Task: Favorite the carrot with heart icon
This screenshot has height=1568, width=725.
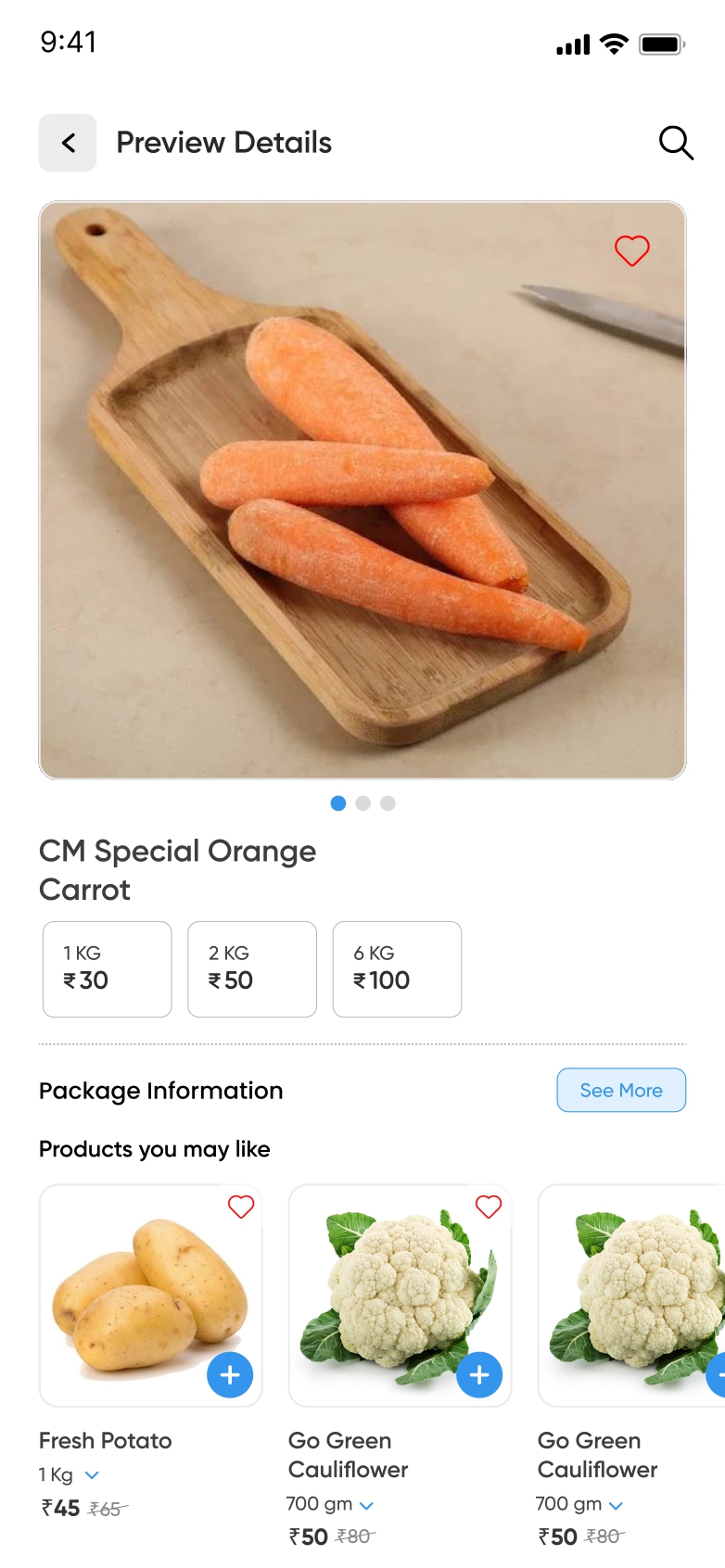Action: click(x=632, y=250)
